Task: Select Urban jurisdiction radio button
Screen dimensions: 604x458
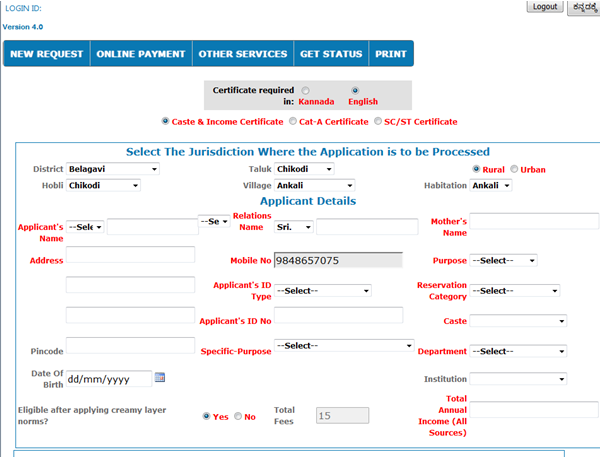Action: click(514, 169)
